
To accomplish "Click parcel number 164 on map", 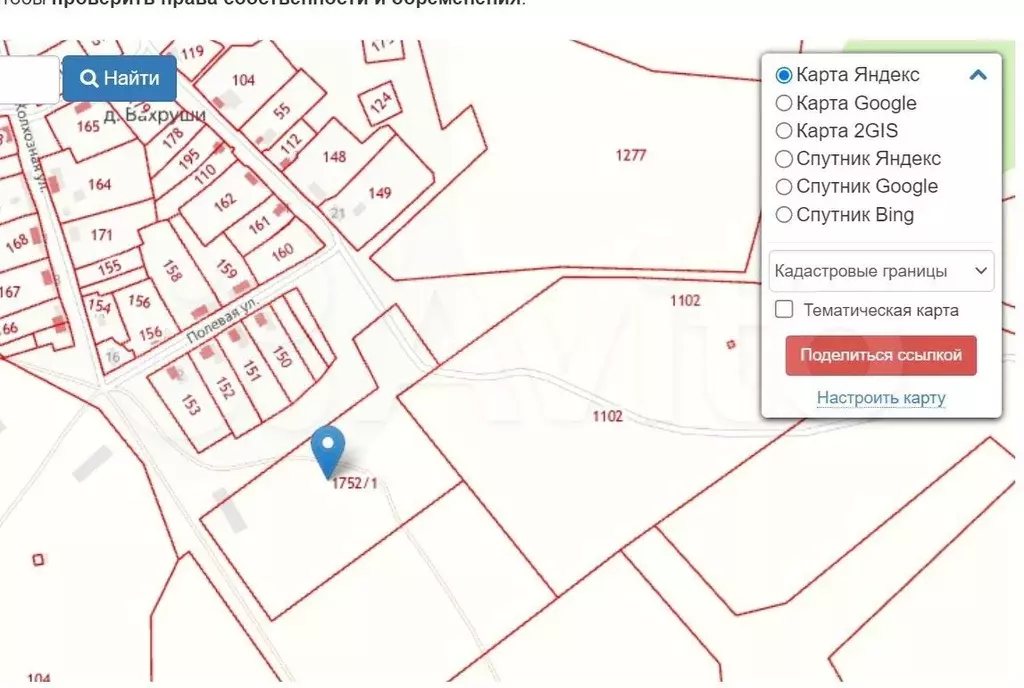I will [99, 185].
